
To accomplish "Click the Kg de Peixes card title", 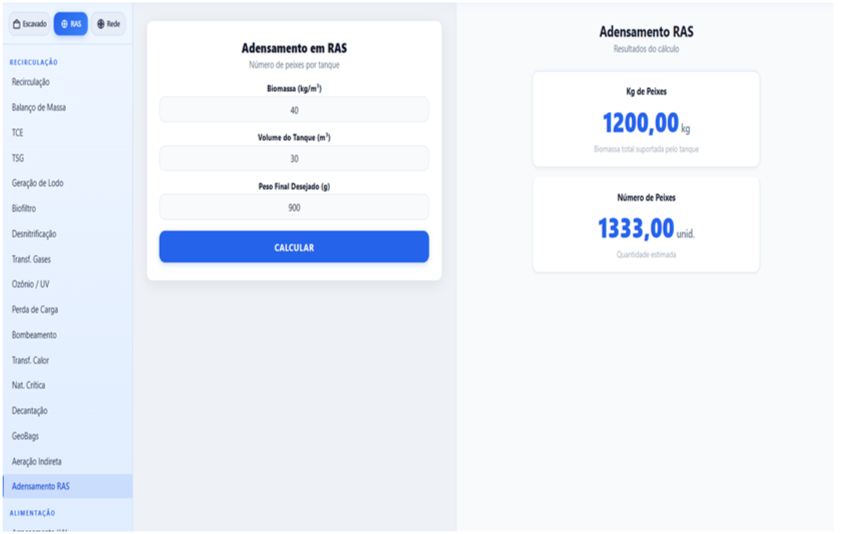I will click(x=646, y=91).
